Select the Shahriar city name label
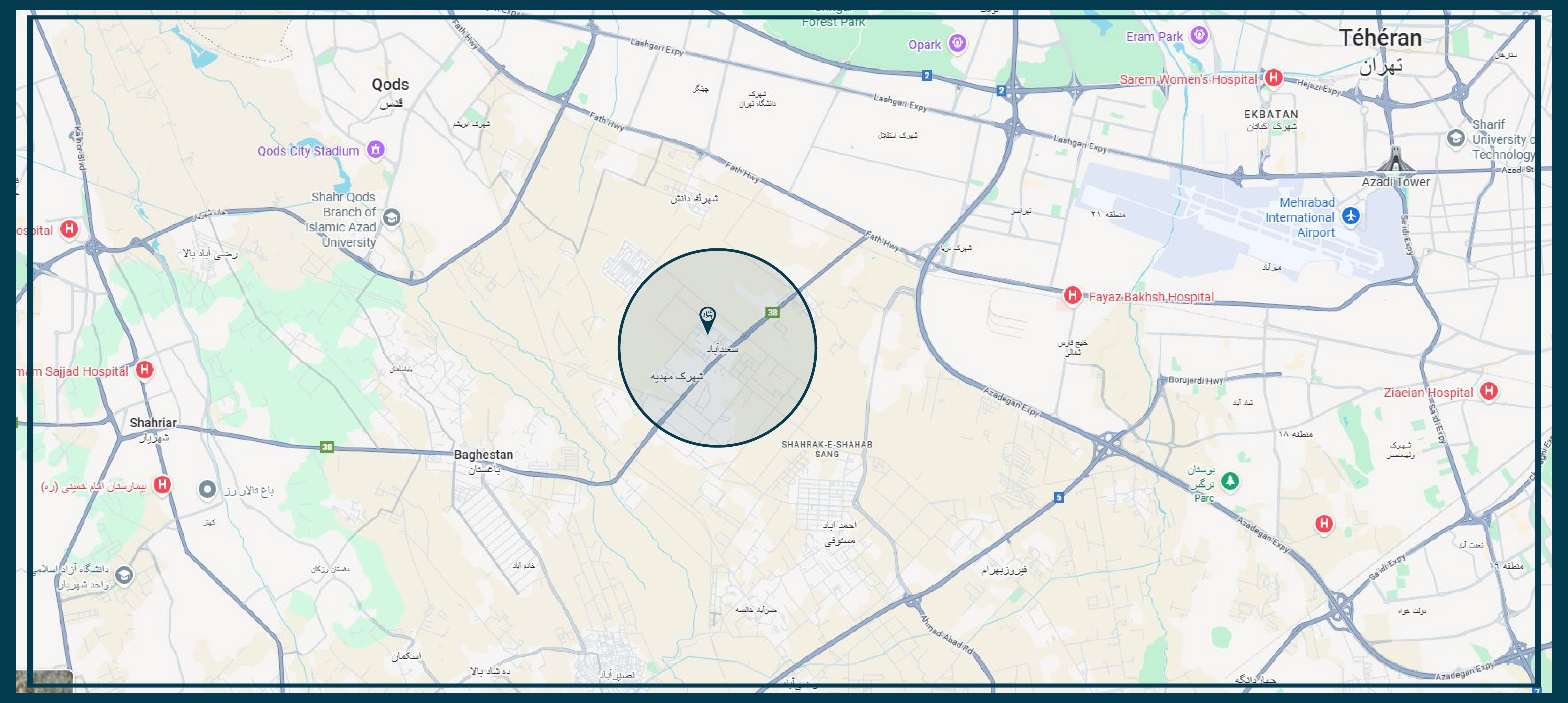The image size is (1568, 703). pyautogui.click(x=153, y=423)
